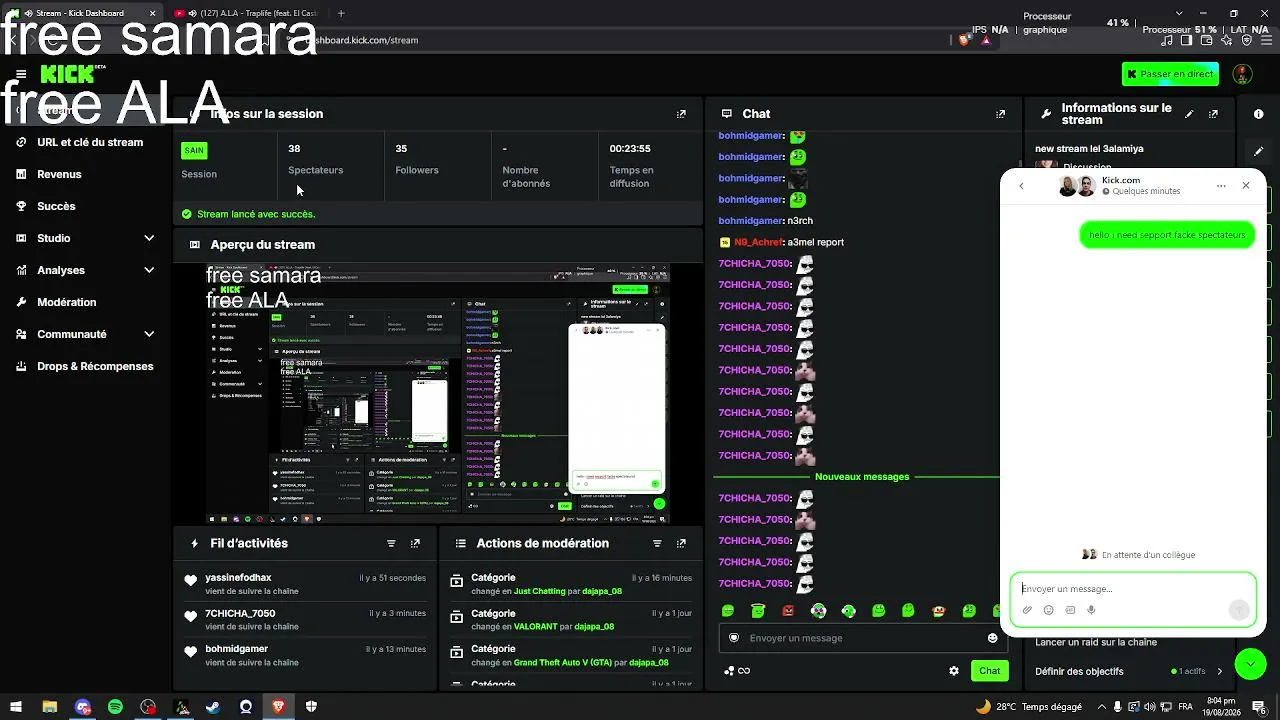Filter the Fil d'activités feed
Screen dimensions: 1280x720
click(x=391, y=543)
